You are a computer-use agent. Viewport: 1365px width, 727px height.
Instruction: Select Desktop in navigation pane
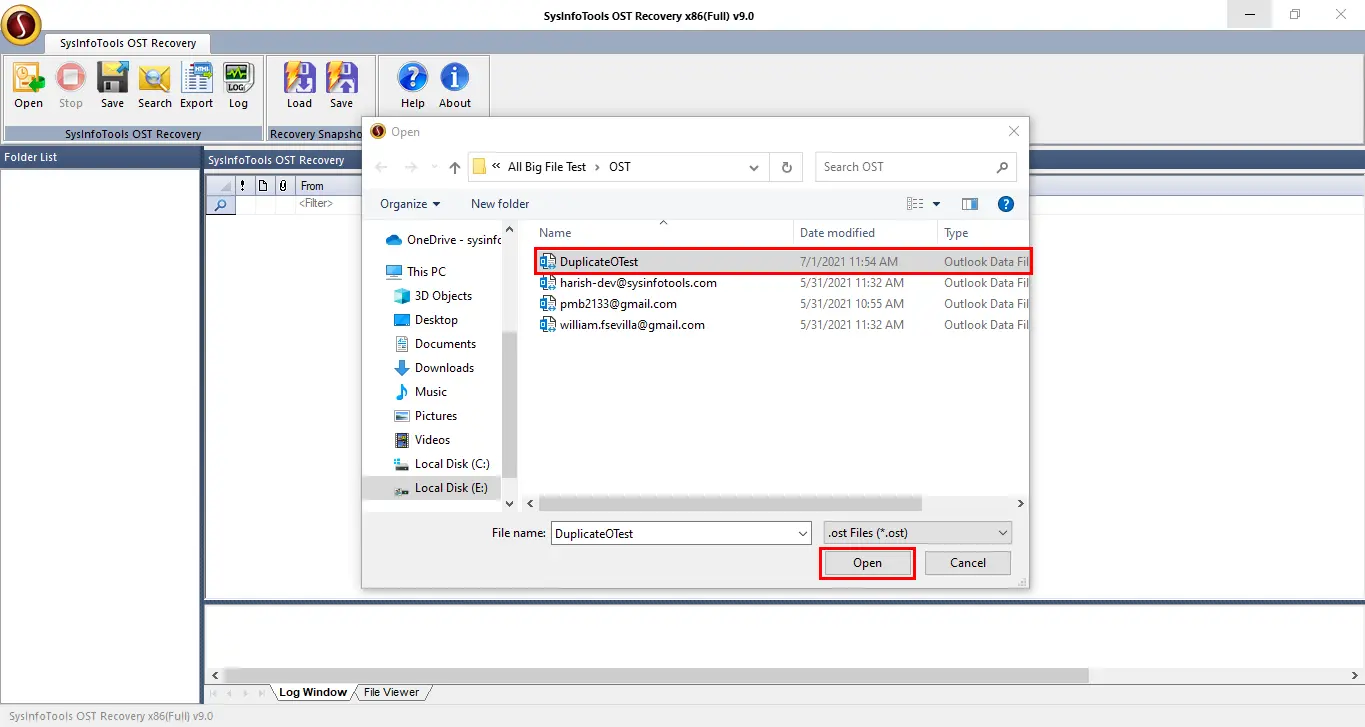(426, 320)
